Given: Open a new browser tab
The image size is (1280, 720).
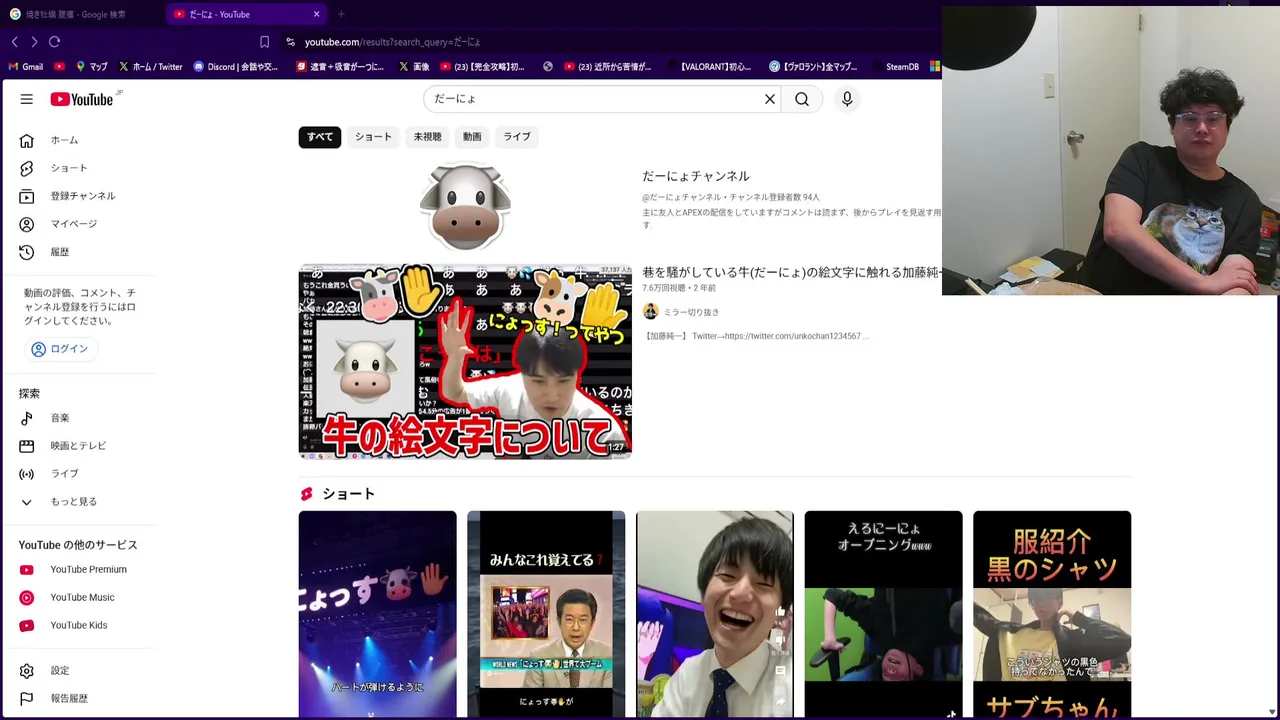Looking at the screenshot, I should click(x=341, y=14).
